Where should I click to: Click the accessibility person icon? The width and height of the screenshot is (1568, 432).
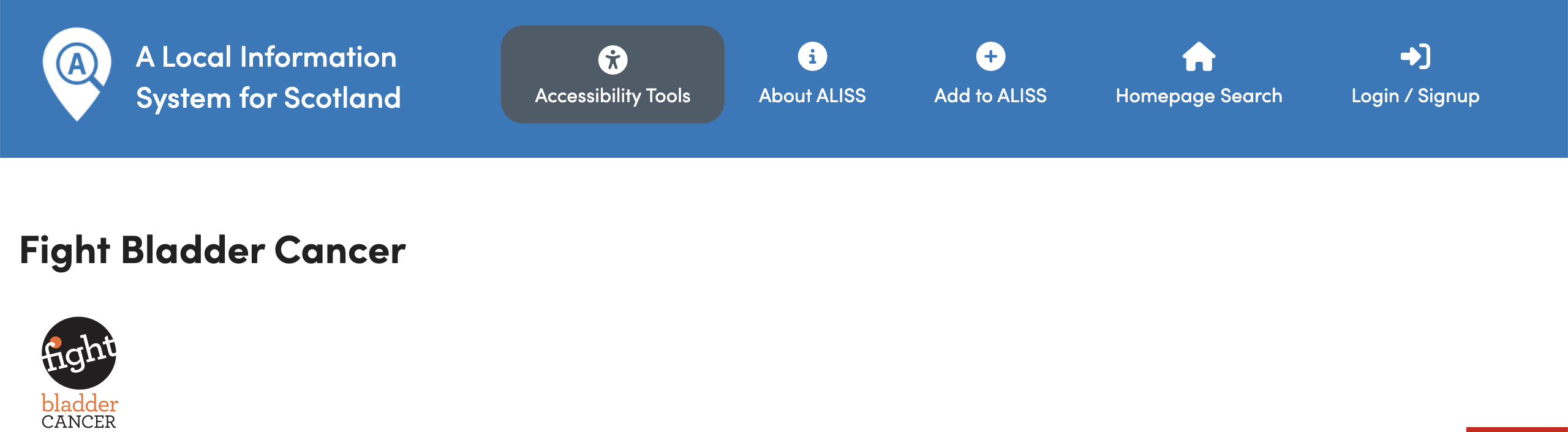[x=612, y=59]
